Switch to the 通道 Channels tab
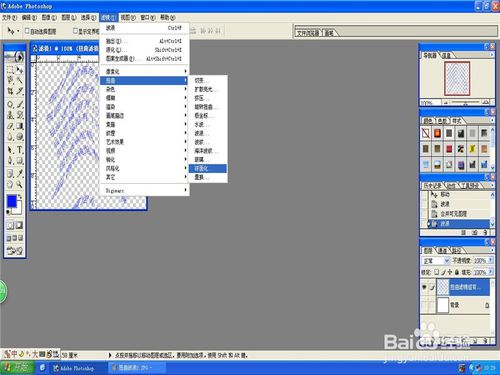This screenshot has width=500, height=375. click(x=442, y=250)
